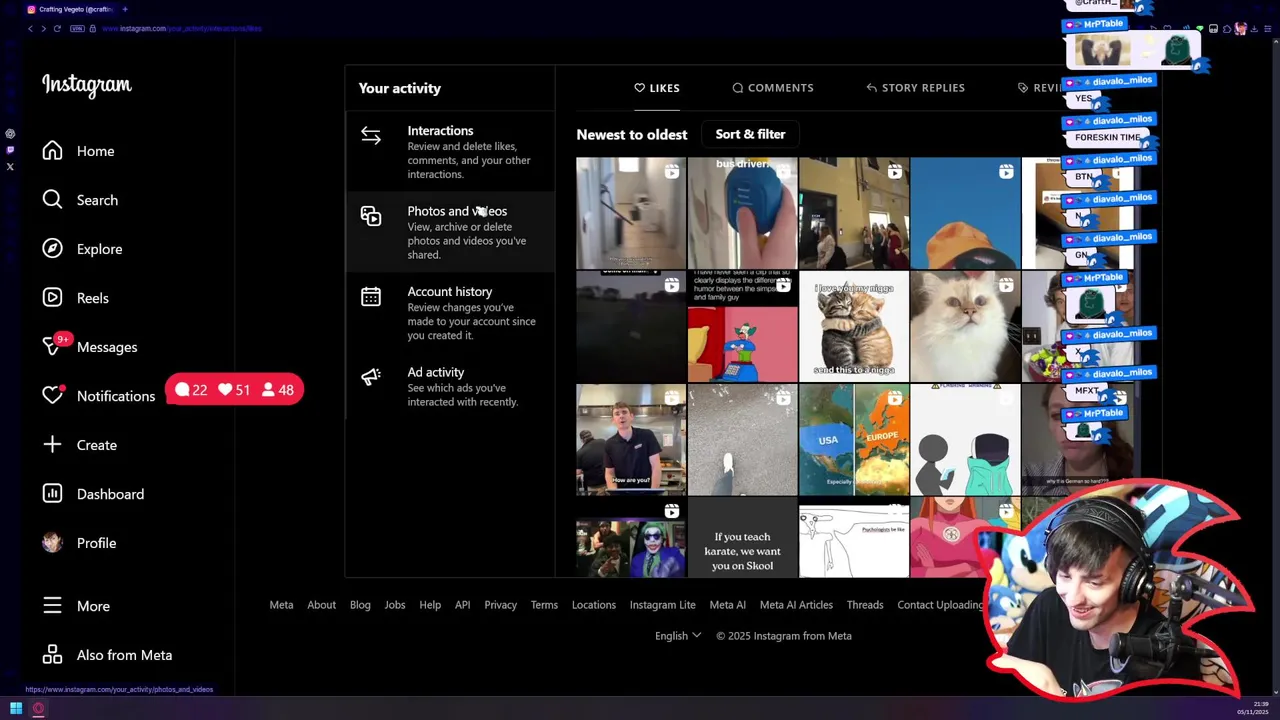Switch to the Likes tab
This screenshot has width=1280, height=720.
[x=657, y=88]
